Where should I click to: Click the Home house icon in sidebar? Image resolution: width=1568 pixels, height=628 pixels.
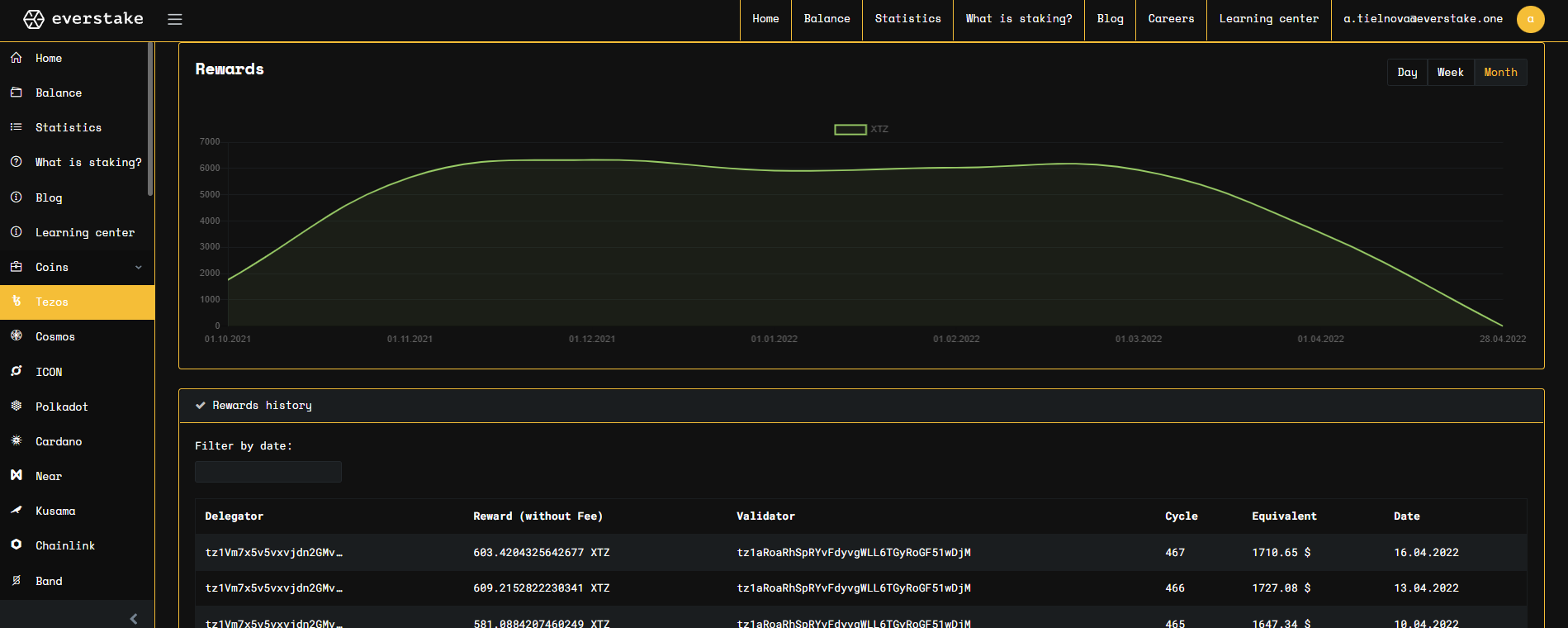coord(17,58)
